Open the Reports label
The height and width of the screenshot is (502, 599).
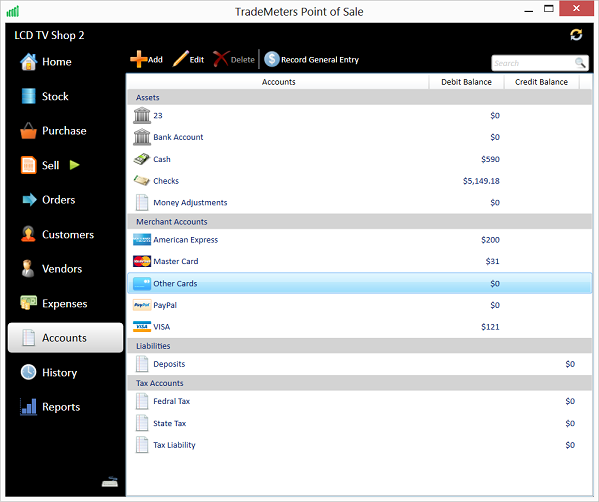click(61, 407)
